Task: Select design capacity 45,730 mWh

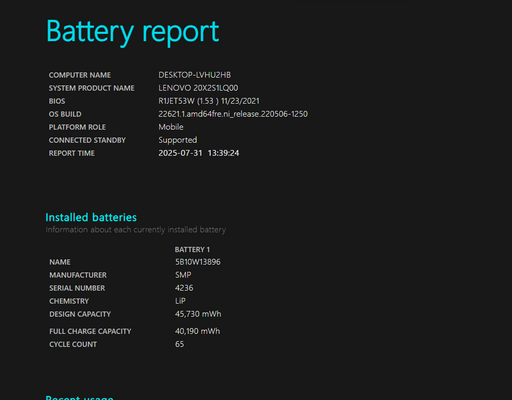Action: pyautogui.click(x=198, y=314)
